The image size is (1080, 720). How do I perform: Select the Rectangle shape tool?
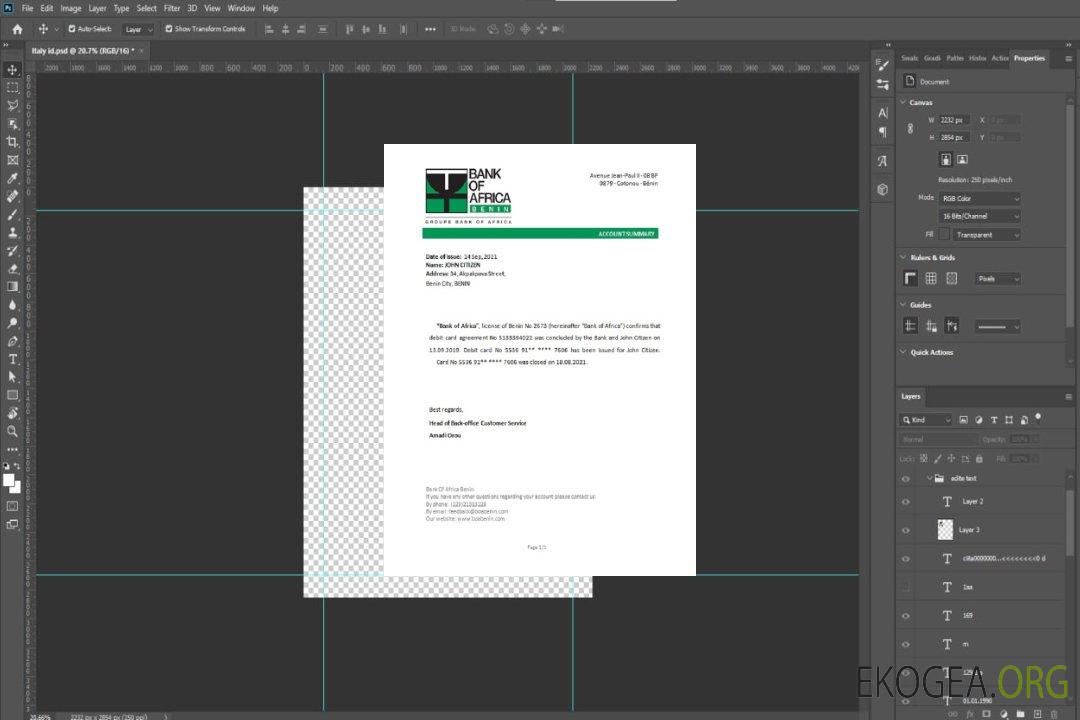point(12,395)
